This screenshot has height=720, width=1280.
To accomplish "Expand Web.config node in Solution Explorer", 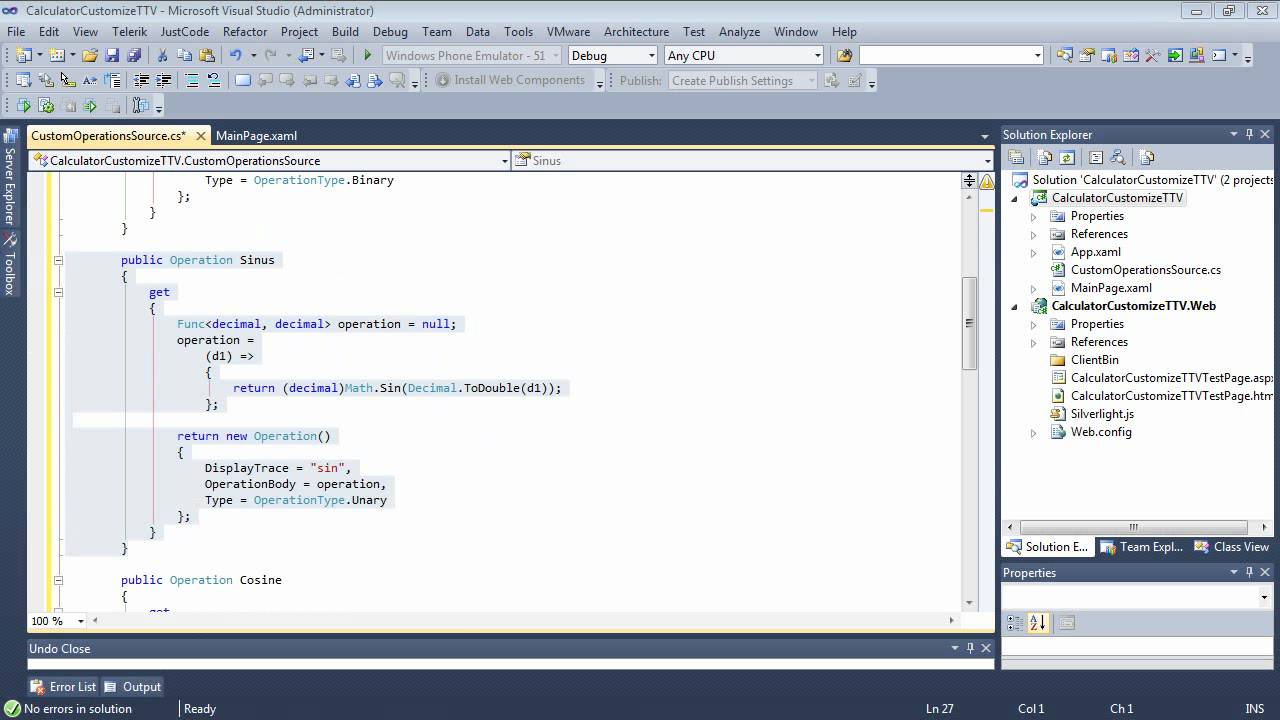I will (1034, 432).
